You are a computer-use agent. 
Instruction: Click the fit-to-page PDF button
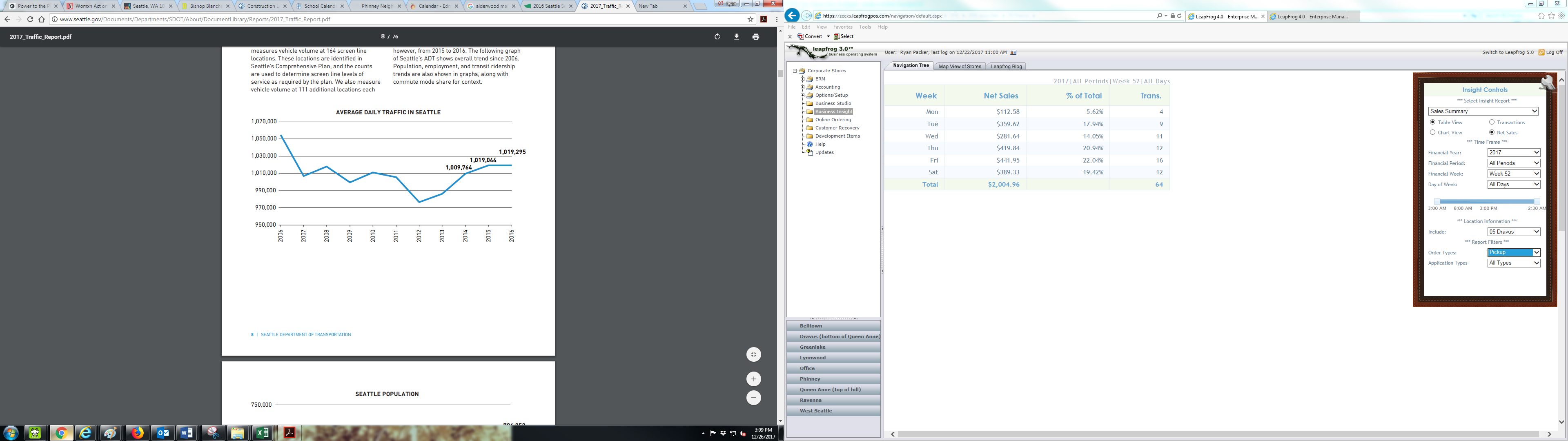753,354
